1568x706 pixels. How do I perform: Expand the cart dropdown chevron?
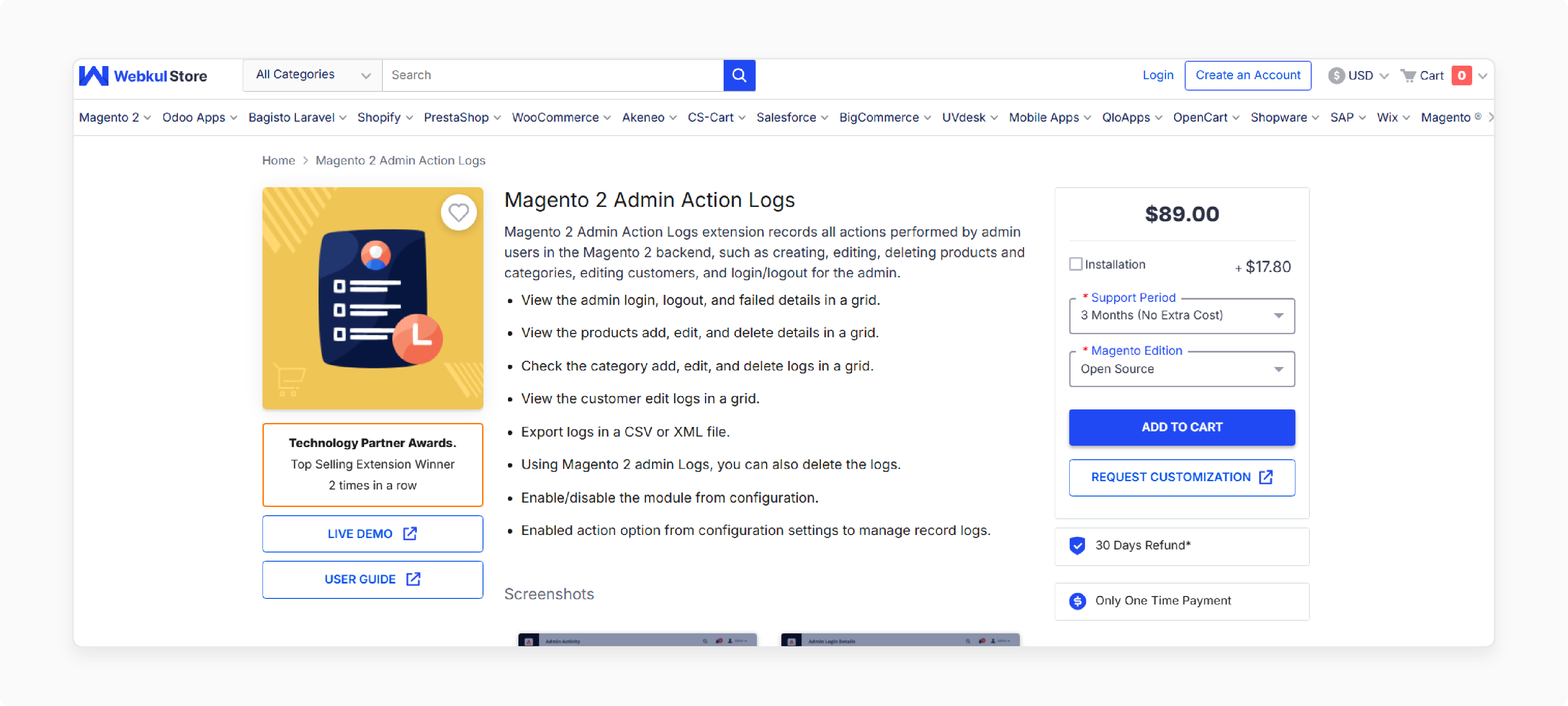(1483, 76)
